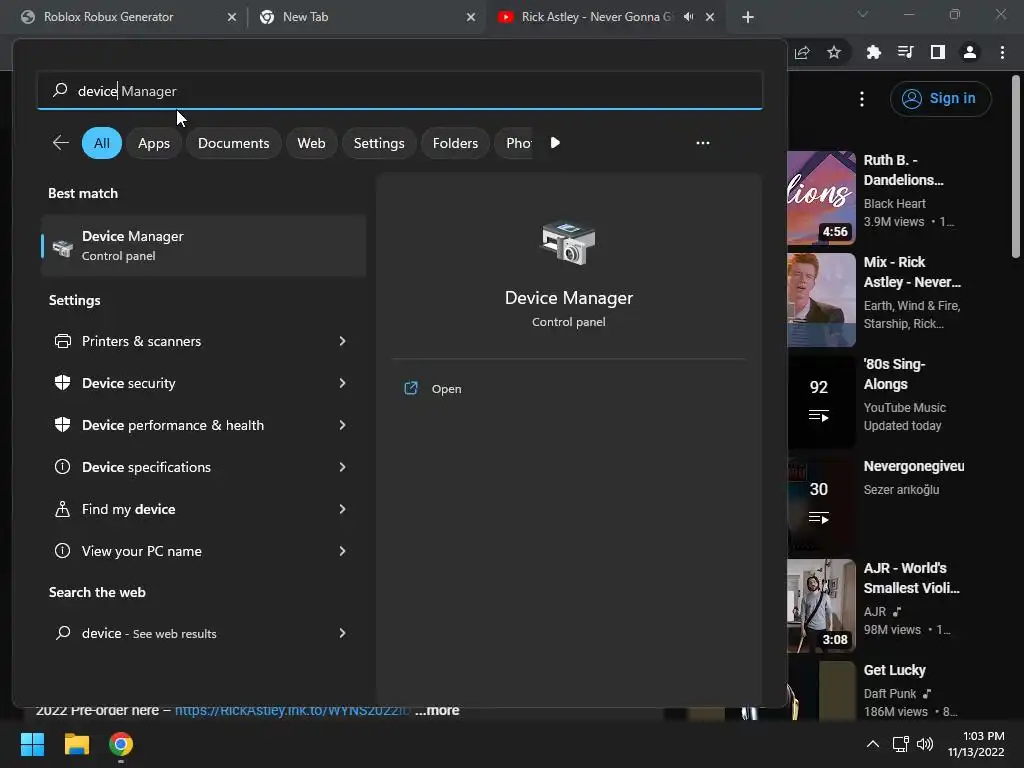Switch to Chrome in taskbar

point(121,744)
